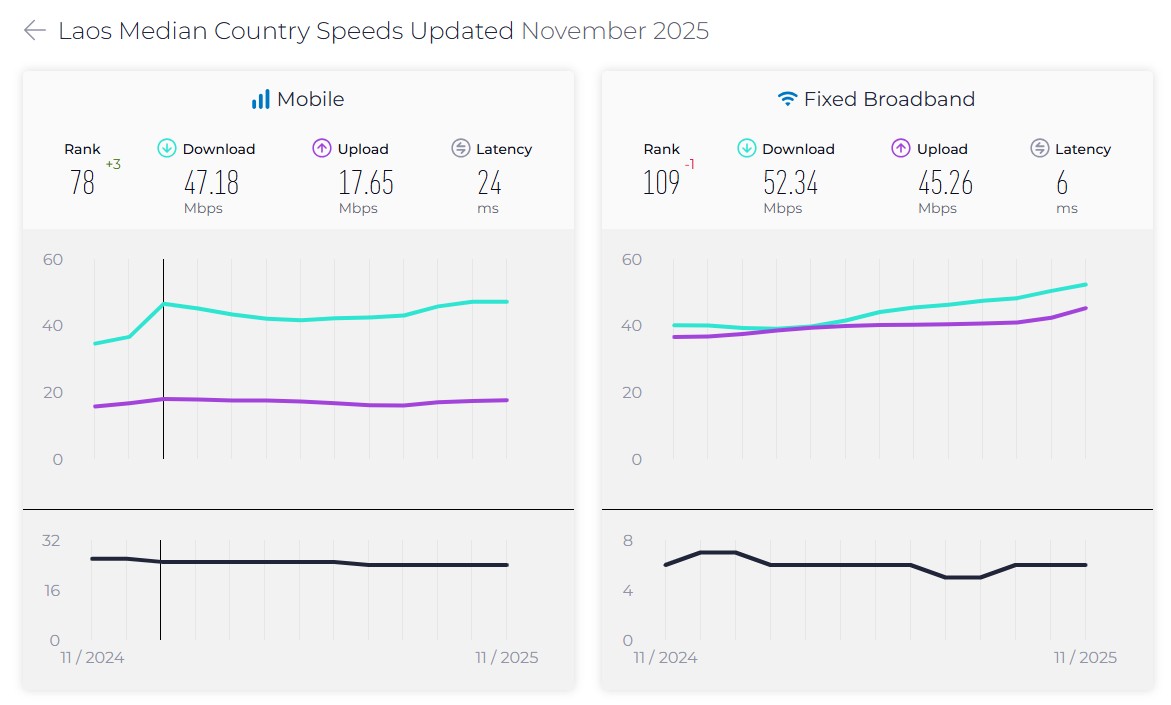Viewport: 1171px width, 705px height.
Task: Click the 11 / 2025 label under Mobile chart
Action: (x=506, y=657)
